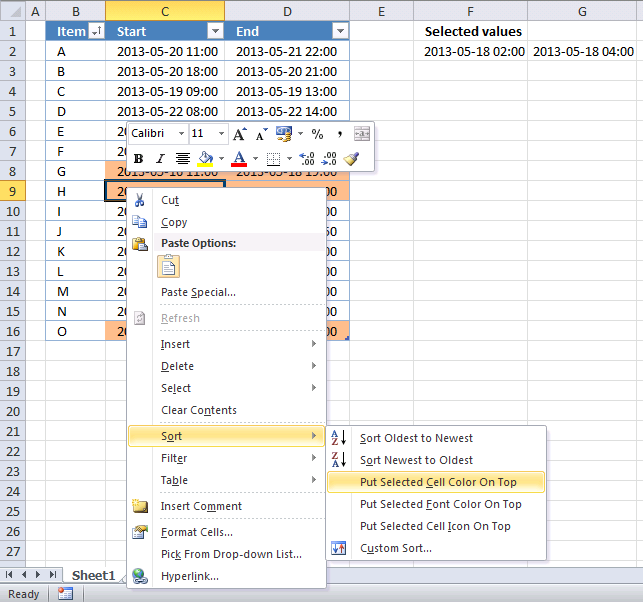
Task: Open the Filter submenu
Action: (227, 458)
